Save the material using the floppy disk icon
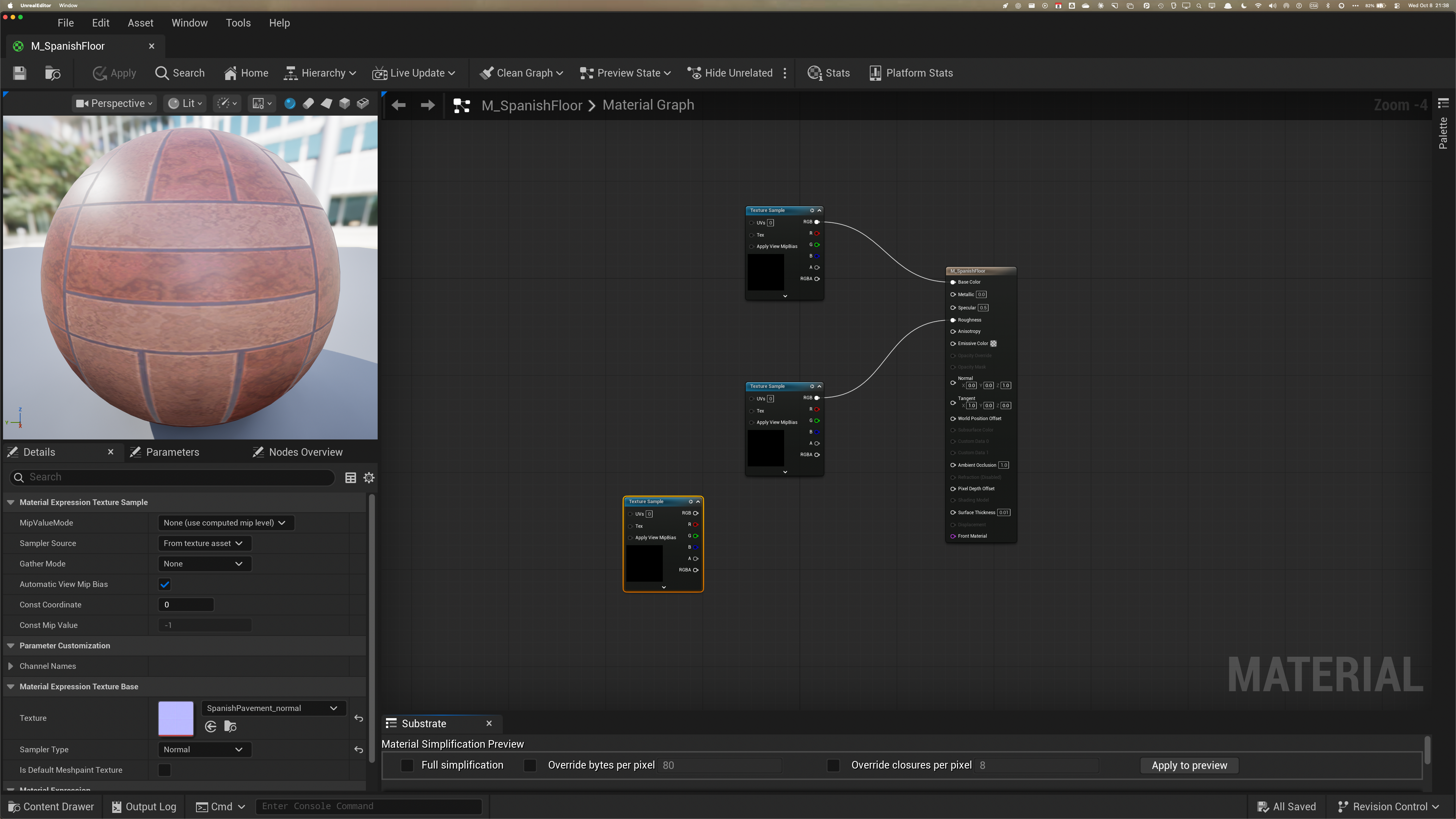This screenshot has width=1456, height=819. (x=20, y=73)
